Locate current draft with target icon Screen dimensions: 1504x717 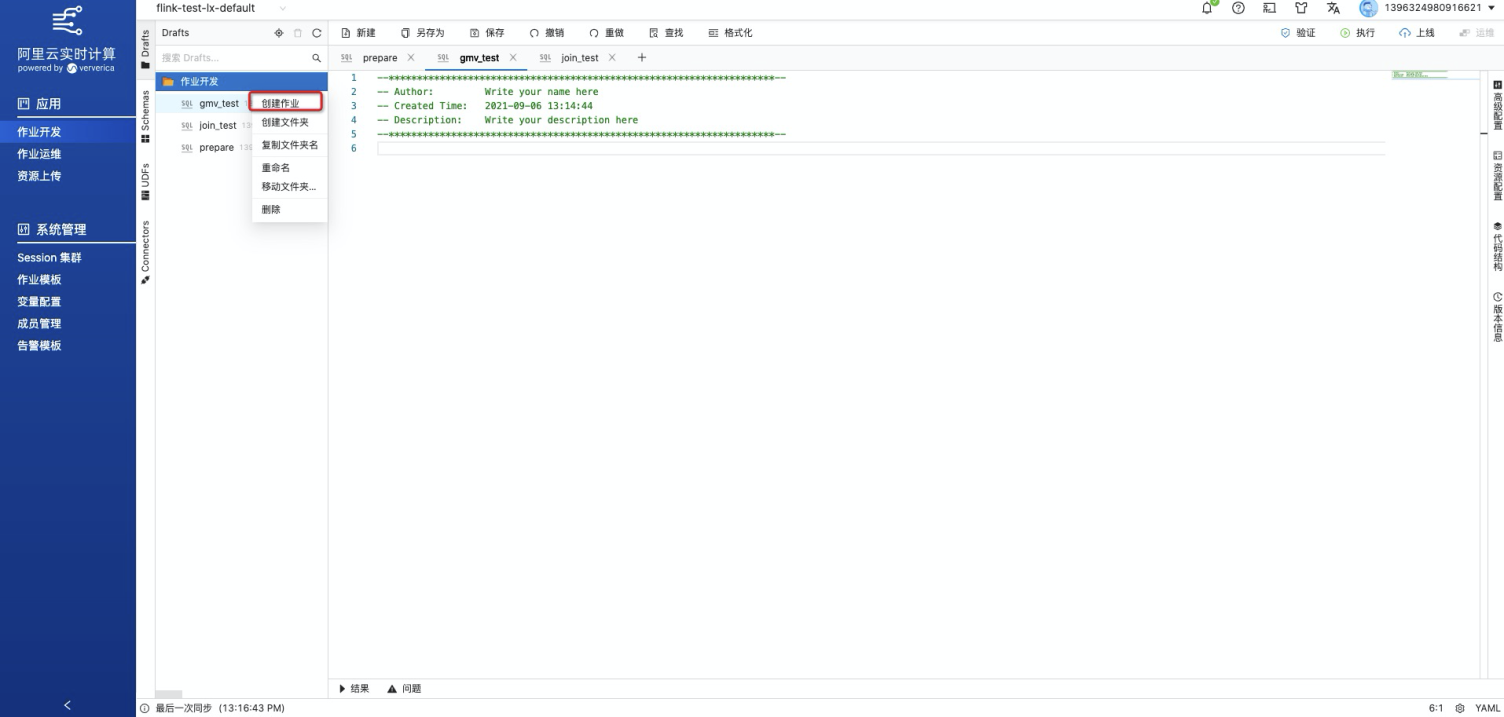click(x=281, y=33)
